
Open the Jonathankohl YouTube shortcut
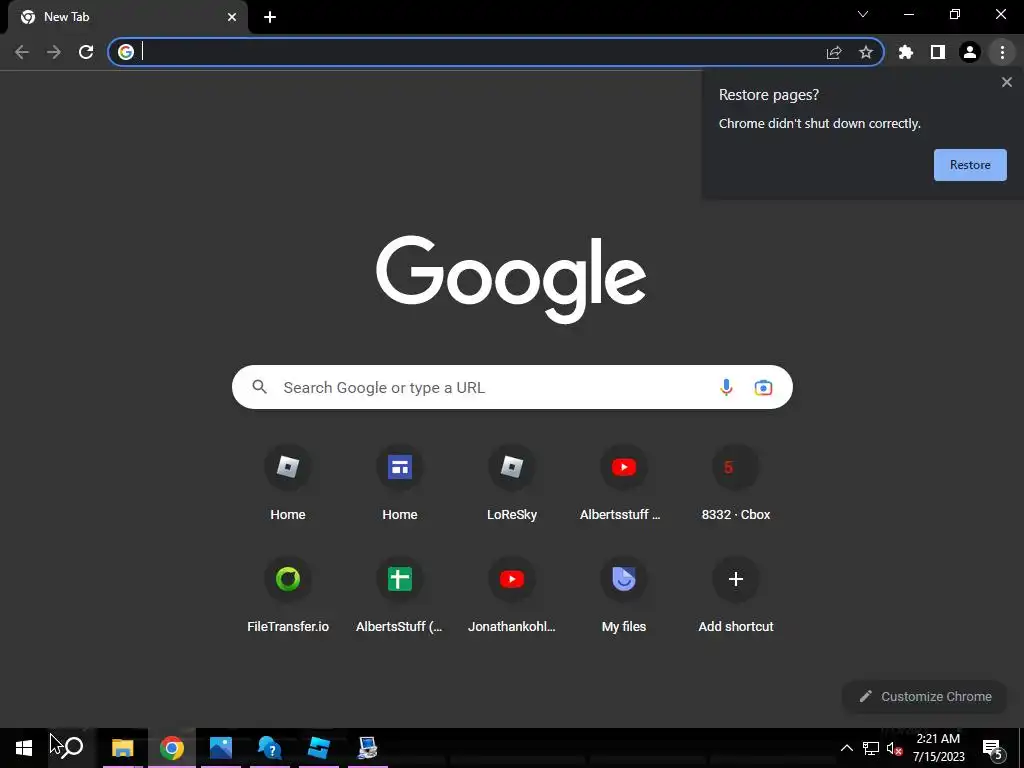(x=512, y=595)
